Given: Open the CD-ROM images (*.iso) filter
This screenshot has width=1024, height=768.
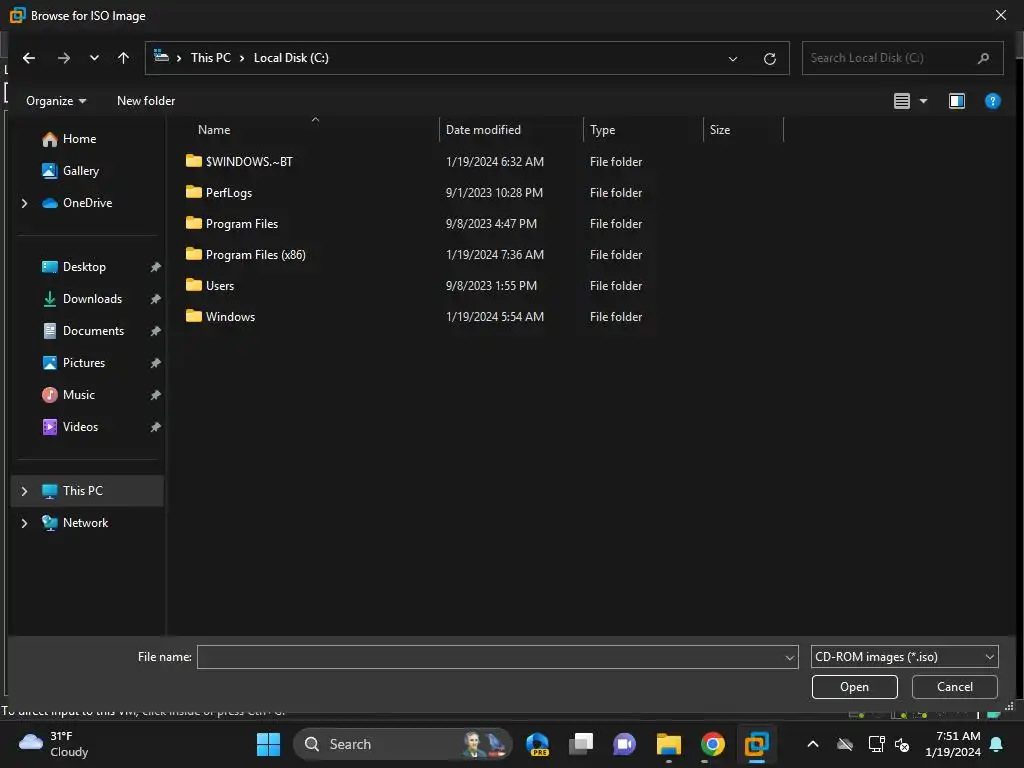Looking at the screenshot, I should click(x=904, y=657).
